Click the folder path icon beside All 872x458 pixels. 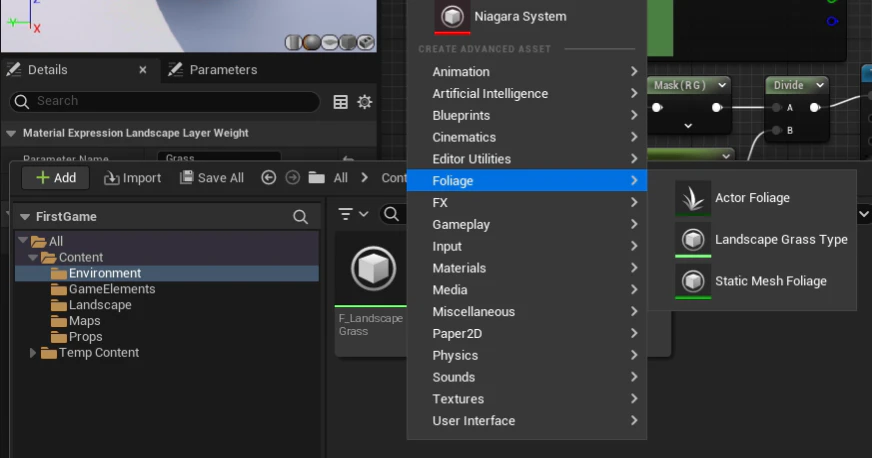click(317, 177)
